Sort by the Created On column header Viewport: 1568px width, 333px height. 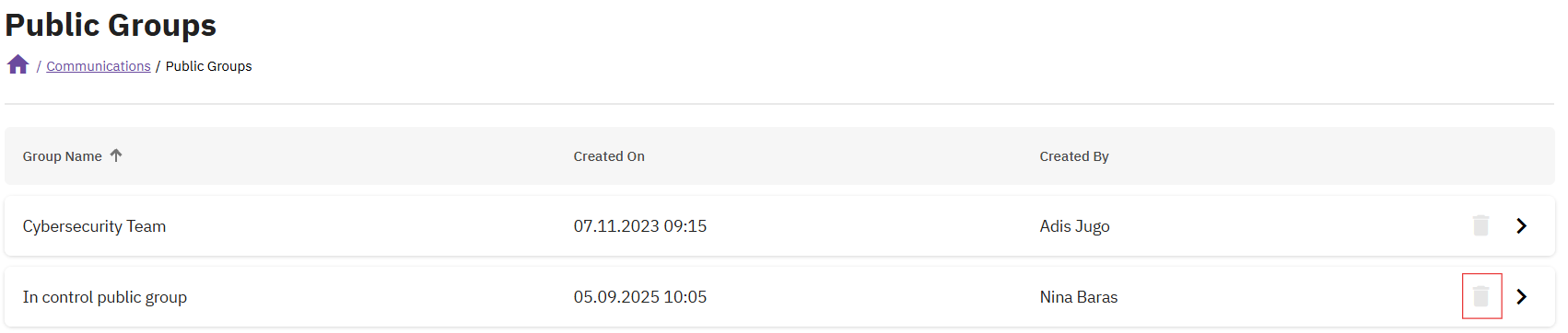pos(609,156)
